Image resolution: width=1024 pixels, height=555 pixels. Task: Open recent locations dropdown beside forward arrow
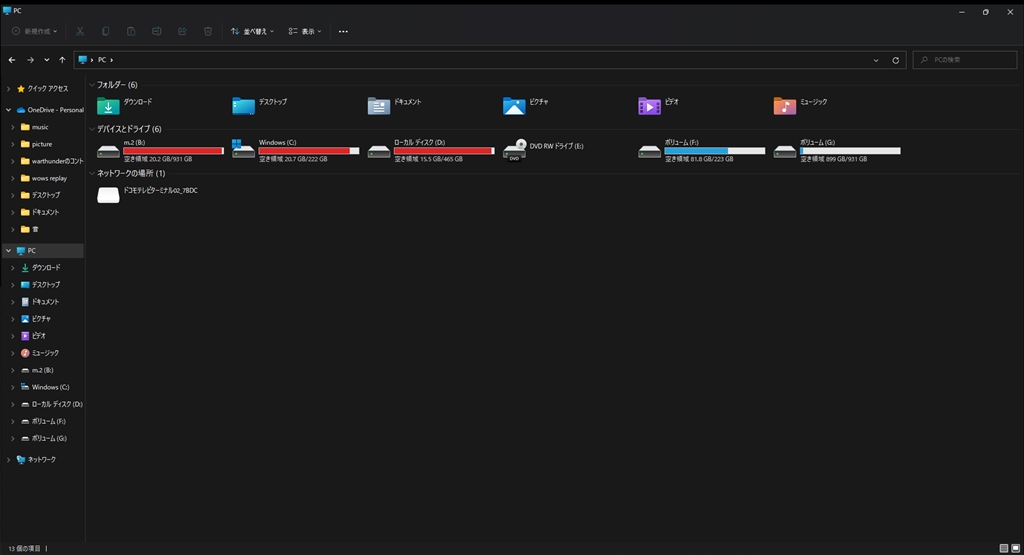[x=46, y=59]
